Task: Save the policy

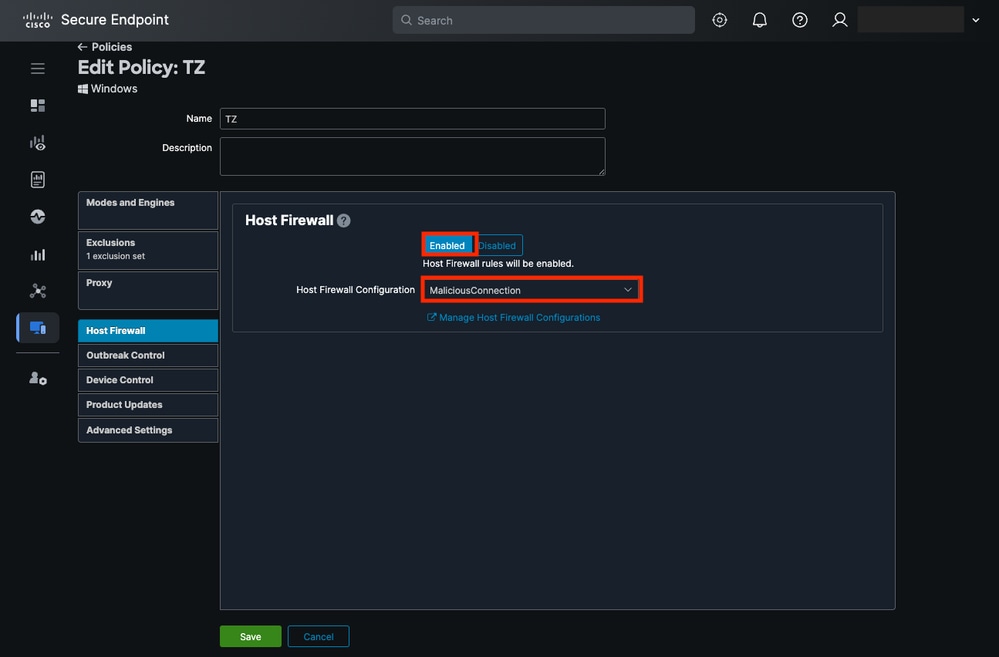Action: [x=250, y=637]
